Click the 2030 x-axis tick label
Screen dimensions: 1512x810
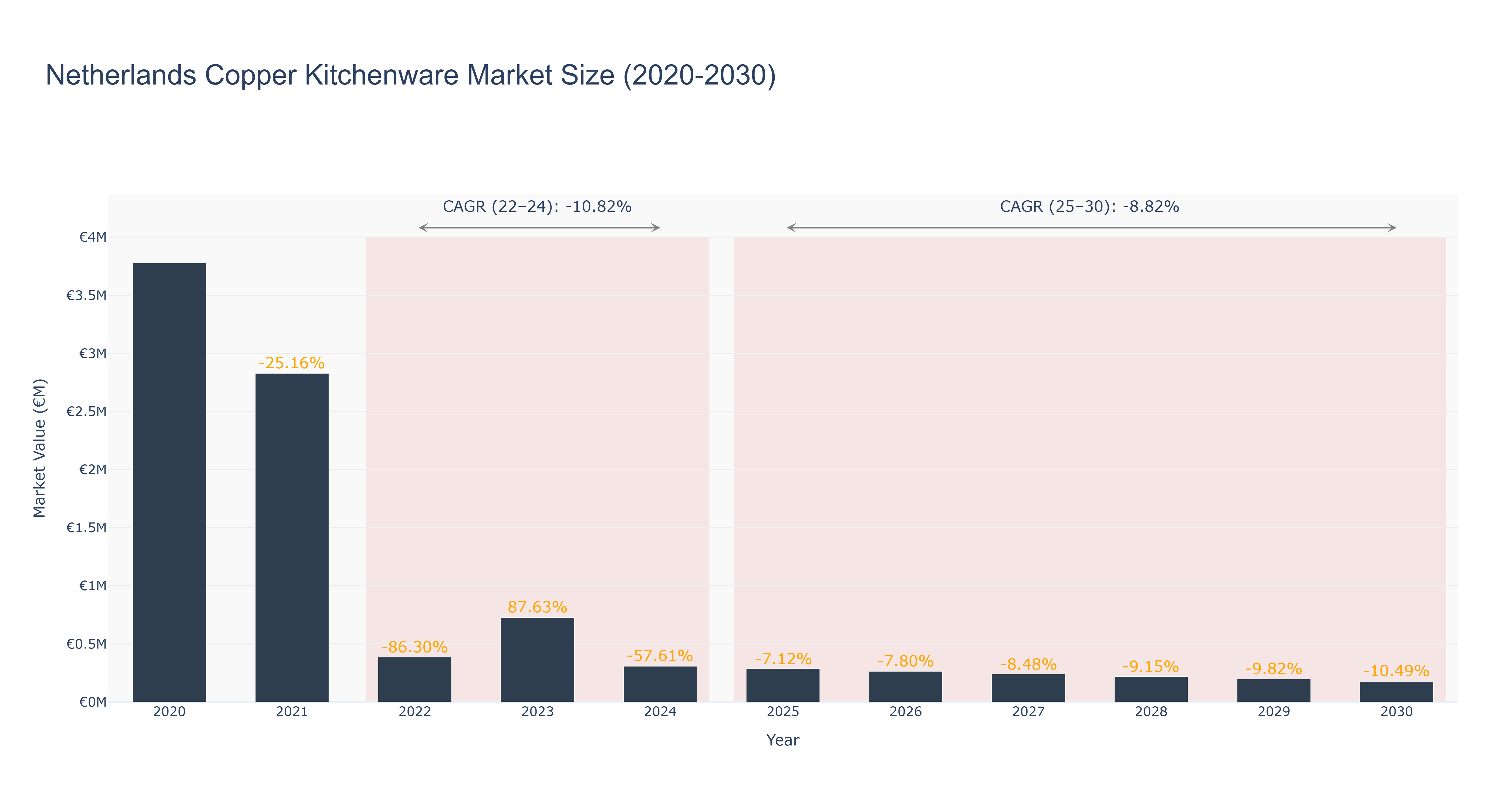click(1396, 712)
